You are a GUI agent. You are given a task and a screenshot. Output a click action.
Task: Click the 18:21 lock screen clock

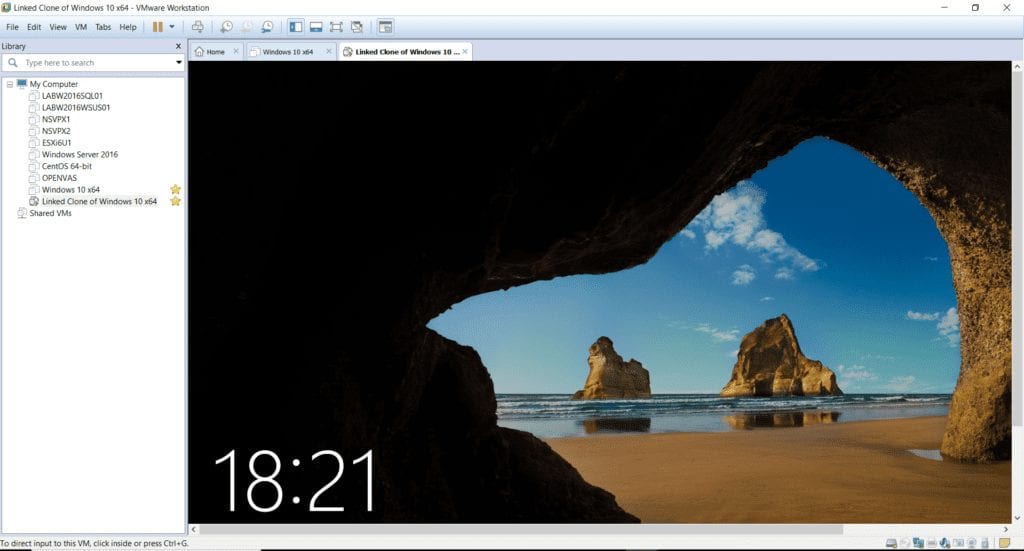pos(295,481)
